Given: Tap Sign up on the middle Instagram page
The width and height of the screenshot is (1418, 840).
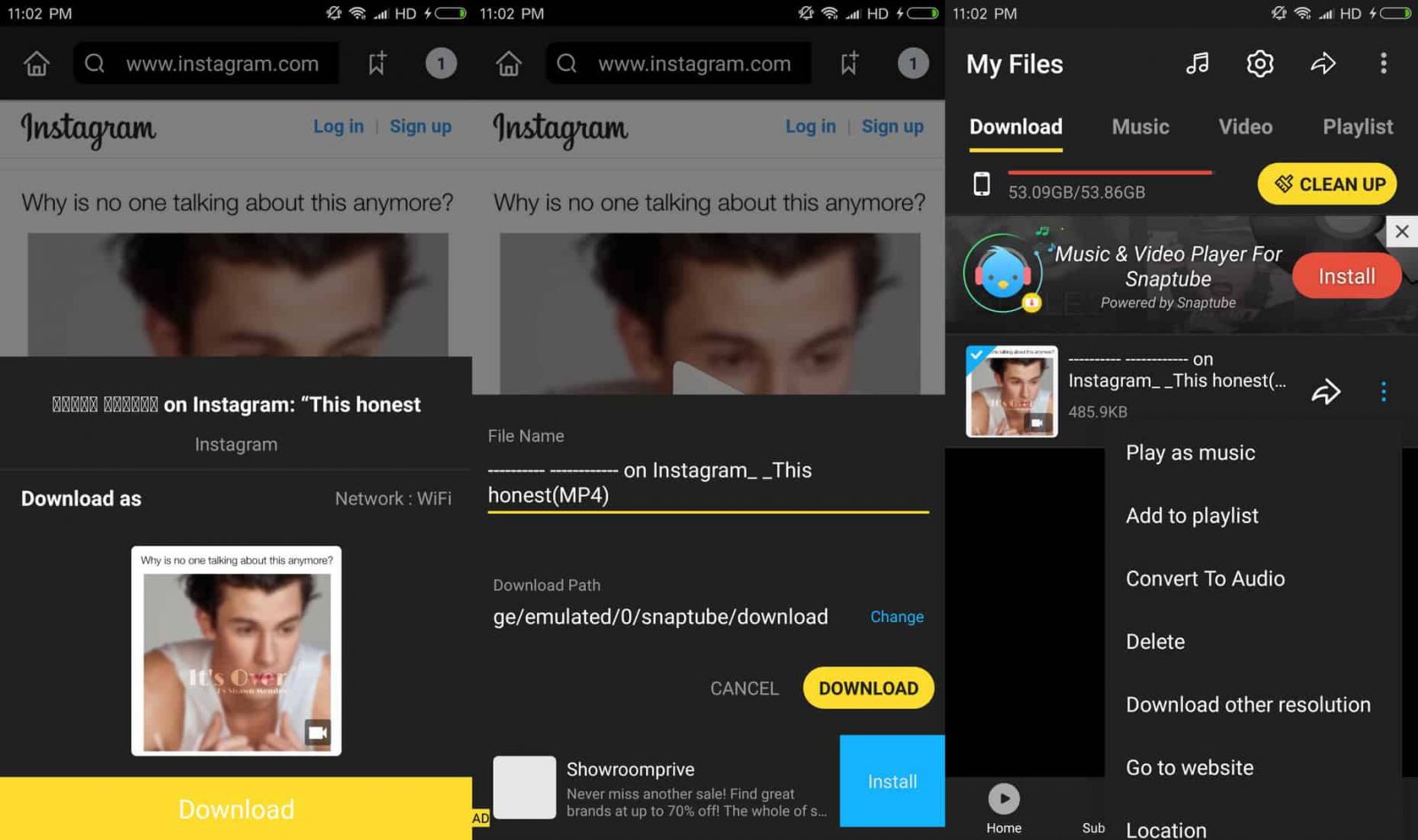Looking at the screenshot, I should coord(892,127).
